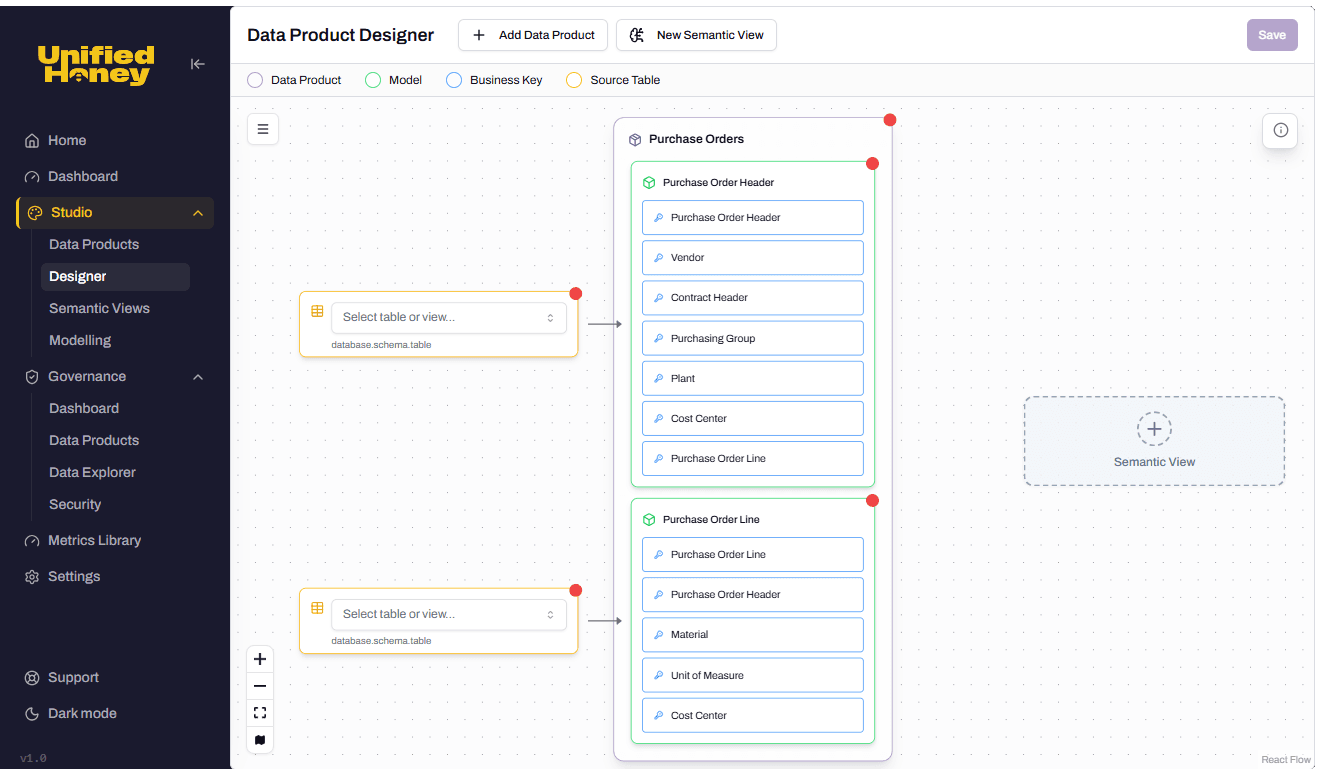Select the Purchasing Group business key
The height and width of the screenshot is (775, 1322).
point(753,339)
